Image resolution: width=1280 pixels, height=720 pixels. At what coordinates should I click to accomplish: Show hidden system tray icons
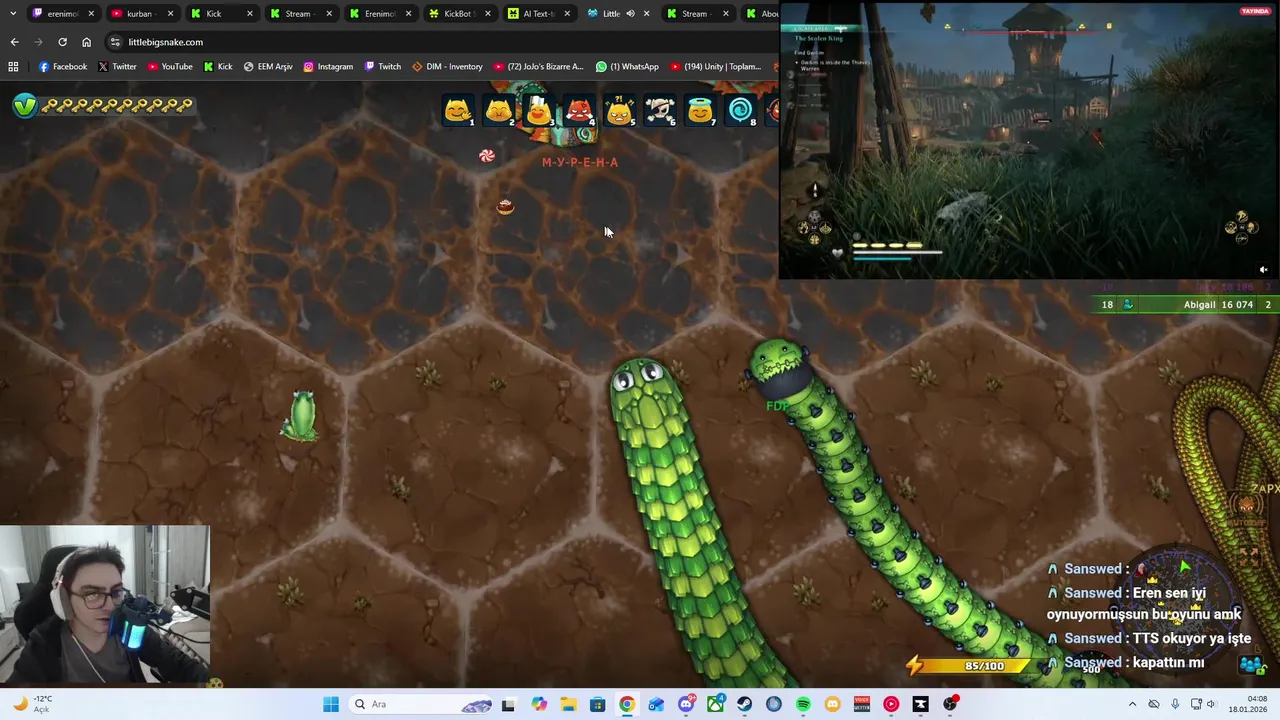(1132, 704)
